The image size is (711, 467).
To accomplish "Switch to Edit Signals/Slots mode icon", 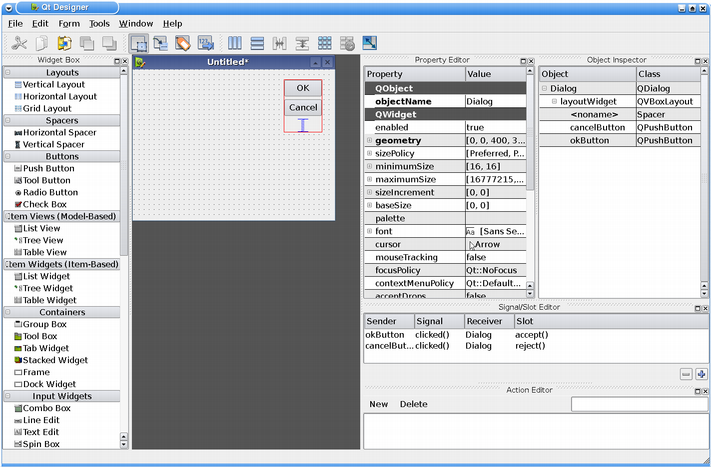I will point(160,43).
